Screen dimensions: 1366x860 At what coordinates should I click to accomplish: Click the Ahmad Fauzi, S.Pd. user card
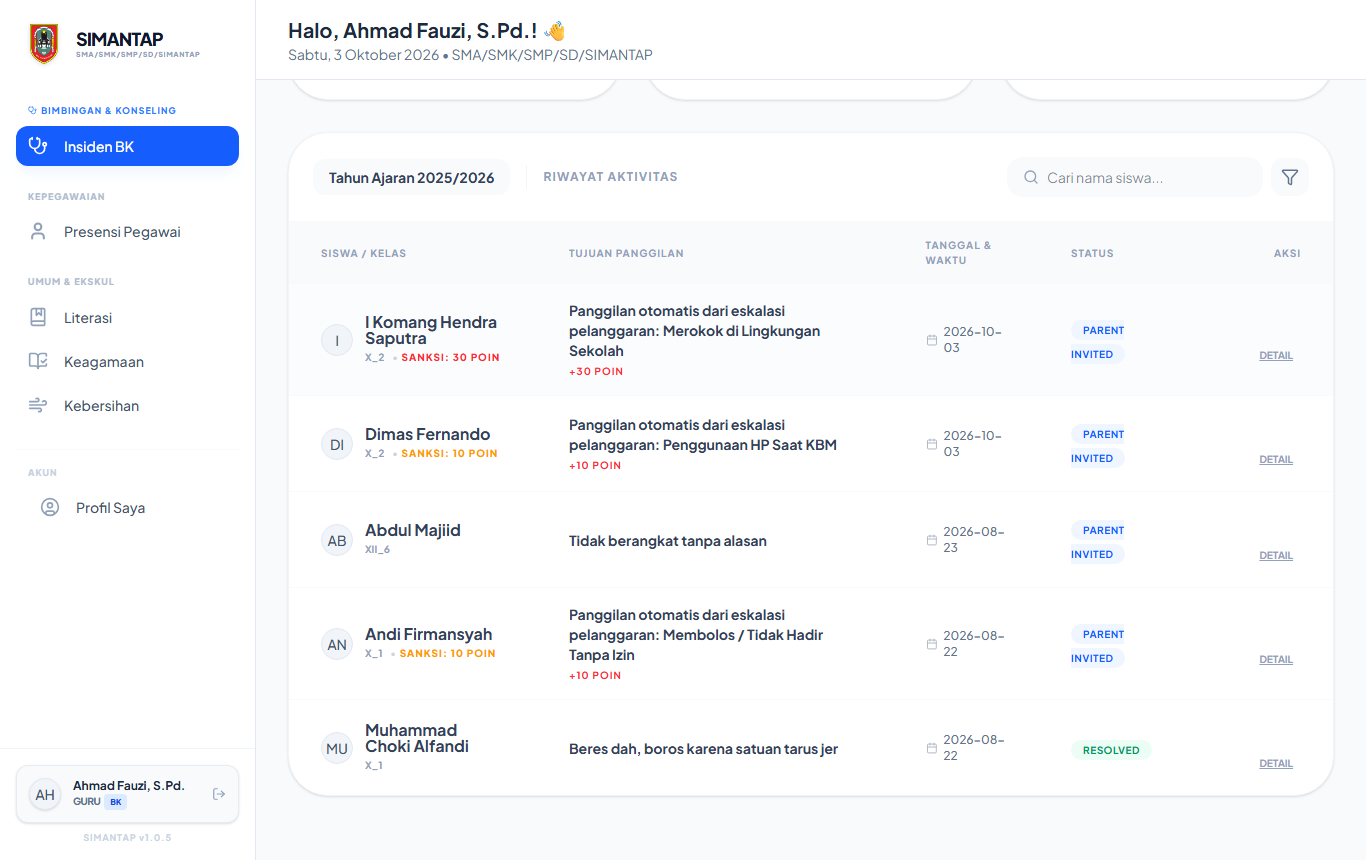click(x=127, y=794)
